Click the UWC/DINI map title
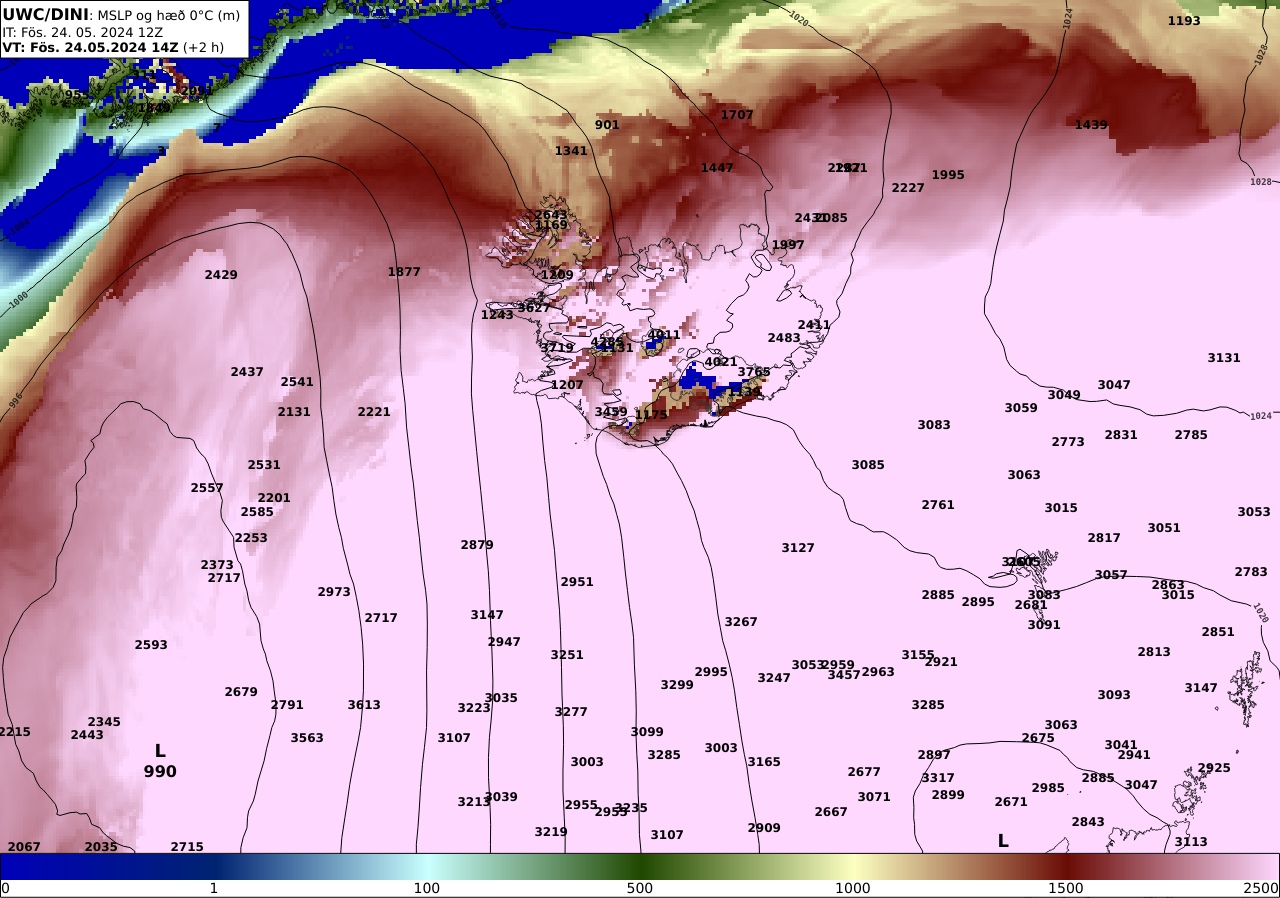Screen dimensions: 1280x898 pyautogui.click(x=45, y=14)
